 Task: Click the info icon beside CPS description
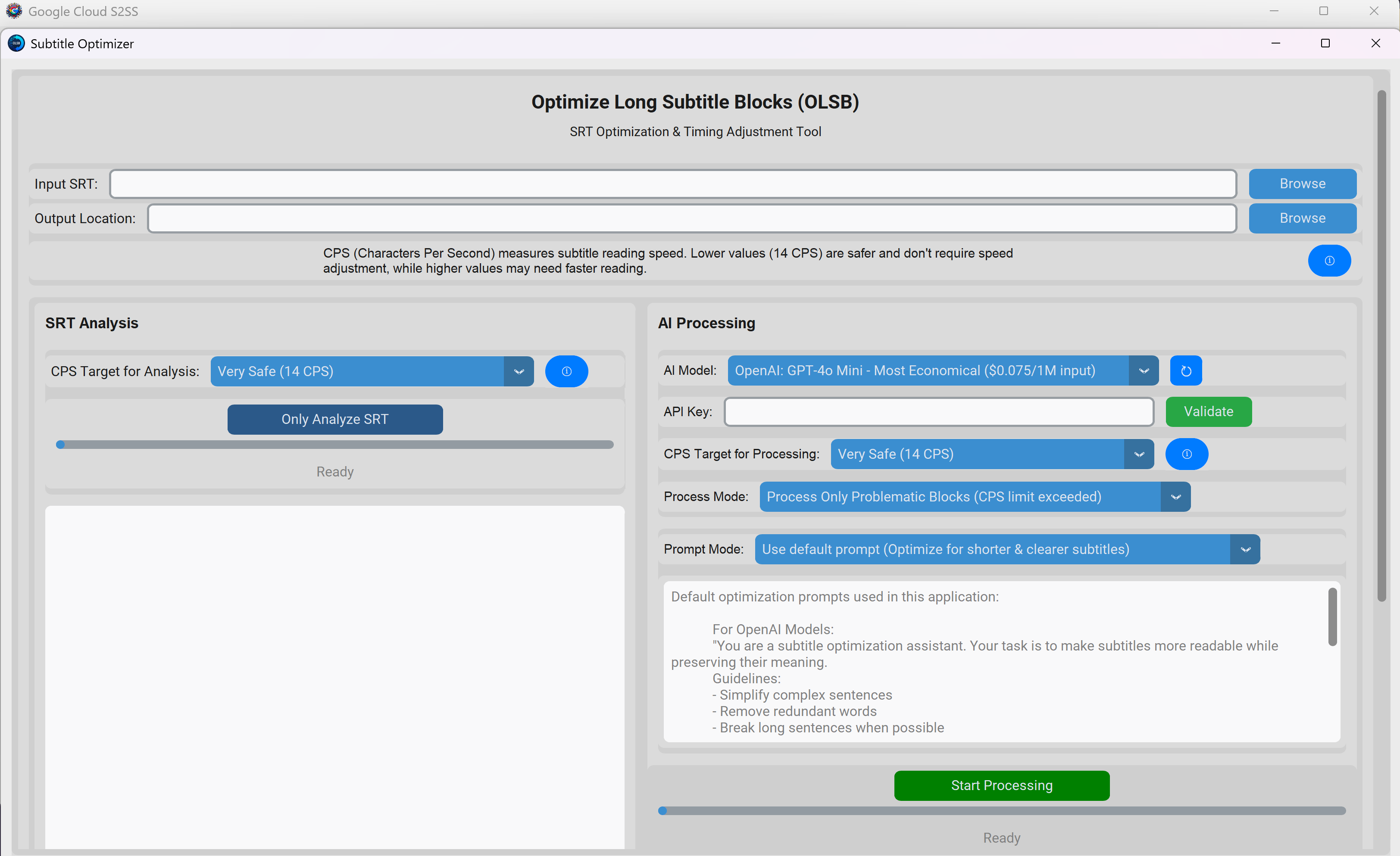click(x=1329, y=261)
